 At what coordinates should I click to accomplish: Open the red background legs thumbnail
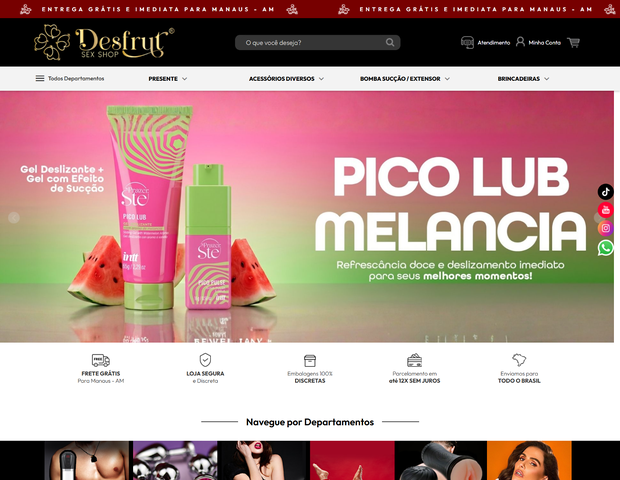352,461
